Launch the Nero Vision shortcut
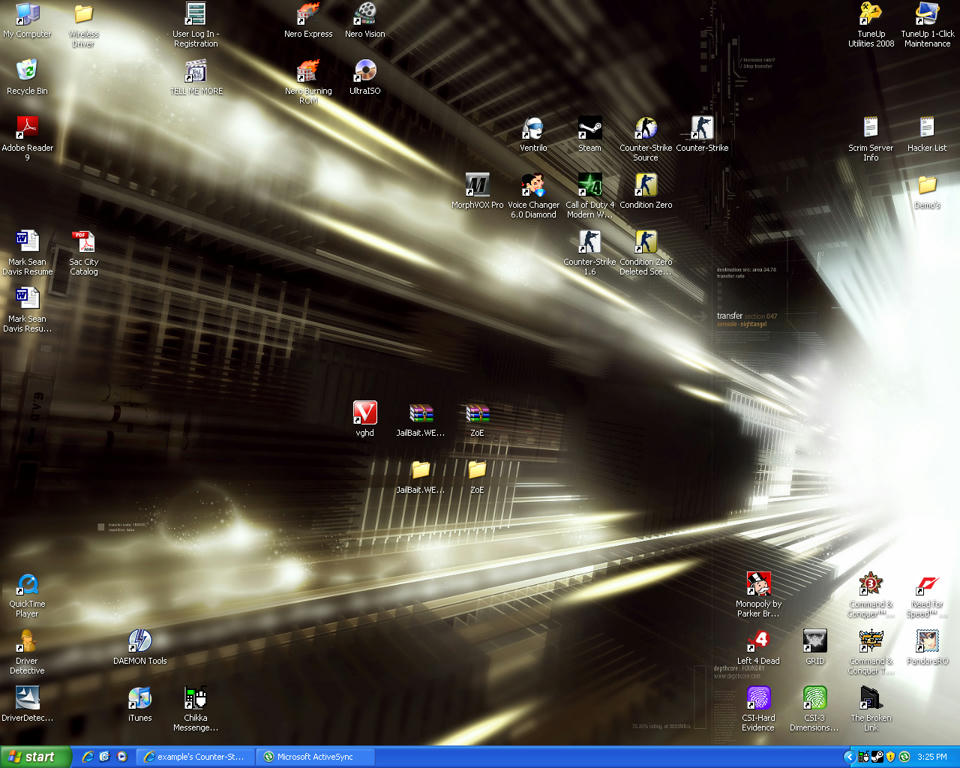 [x=365, y=21]
